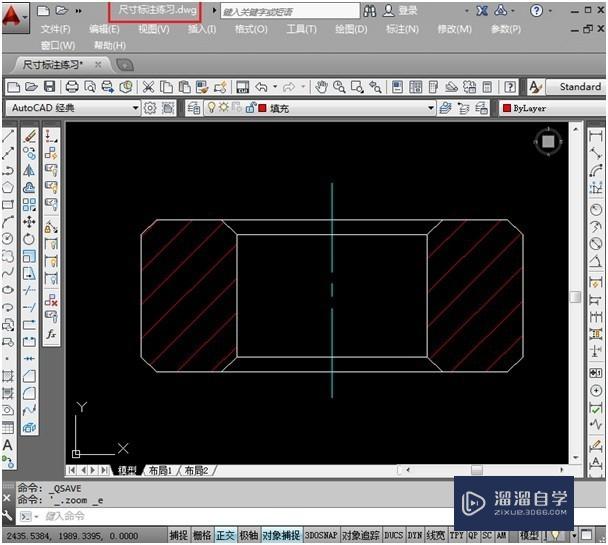608x545 pixels.
Task: Click the Undo arrow icon
Action: [x=262, y=87]
